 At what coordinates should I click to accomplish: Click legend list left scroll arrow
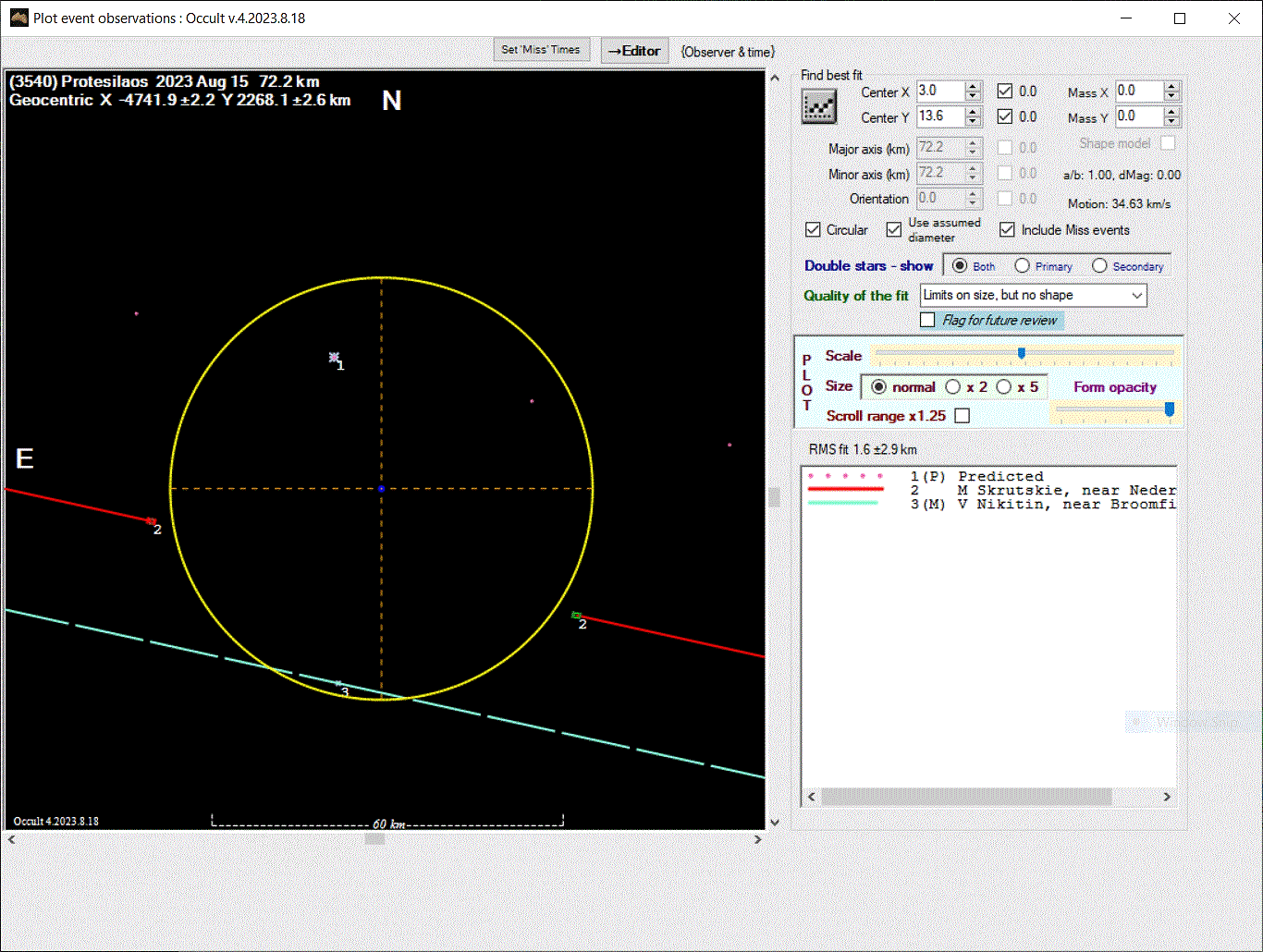click(812, 797)
